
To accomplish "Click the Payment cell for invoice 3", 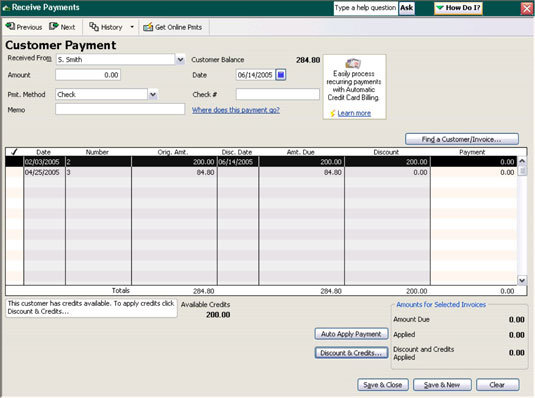I will (x=474, y=172).
